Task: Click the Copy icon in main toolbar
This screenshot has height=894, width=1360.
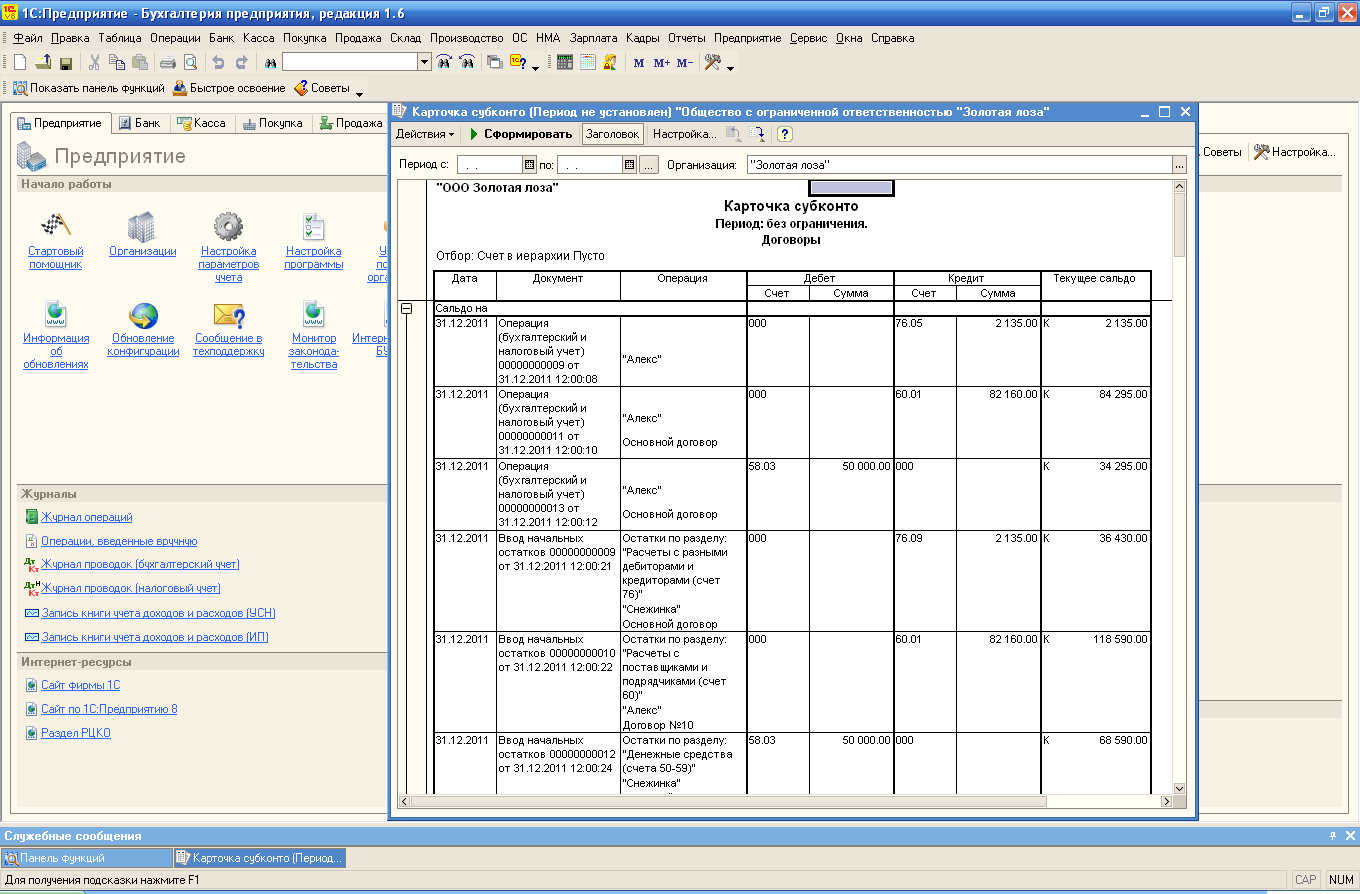Action: point(117,62)
